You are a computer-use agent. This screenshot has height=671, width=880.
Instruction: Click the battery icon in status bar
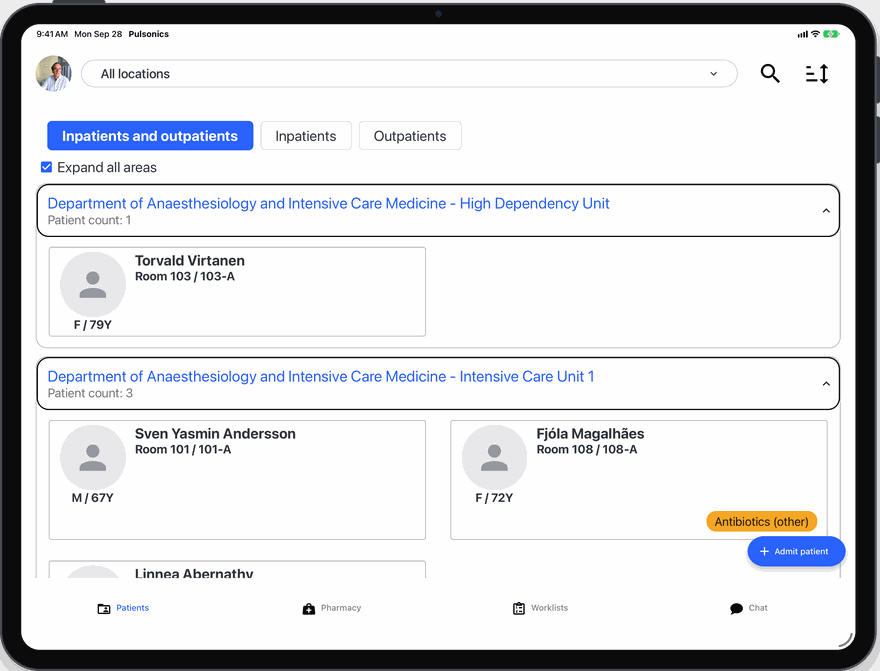831,34
